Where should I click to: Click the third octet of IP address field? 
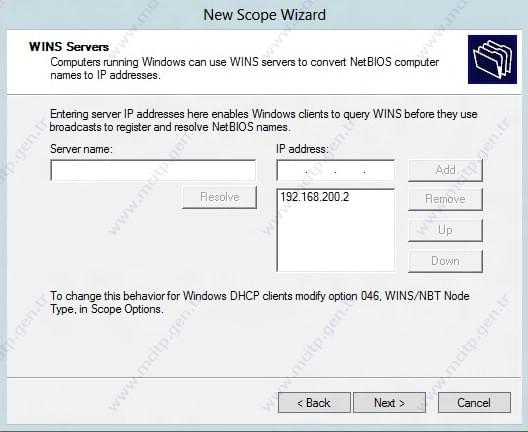350,171
